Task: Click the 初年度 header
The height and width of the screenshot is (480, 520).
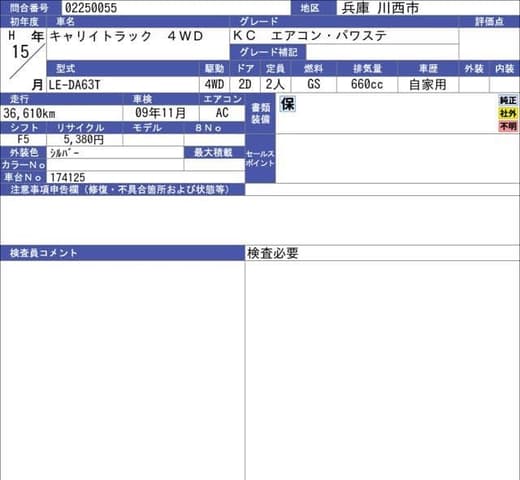Action: coord(24,22)
